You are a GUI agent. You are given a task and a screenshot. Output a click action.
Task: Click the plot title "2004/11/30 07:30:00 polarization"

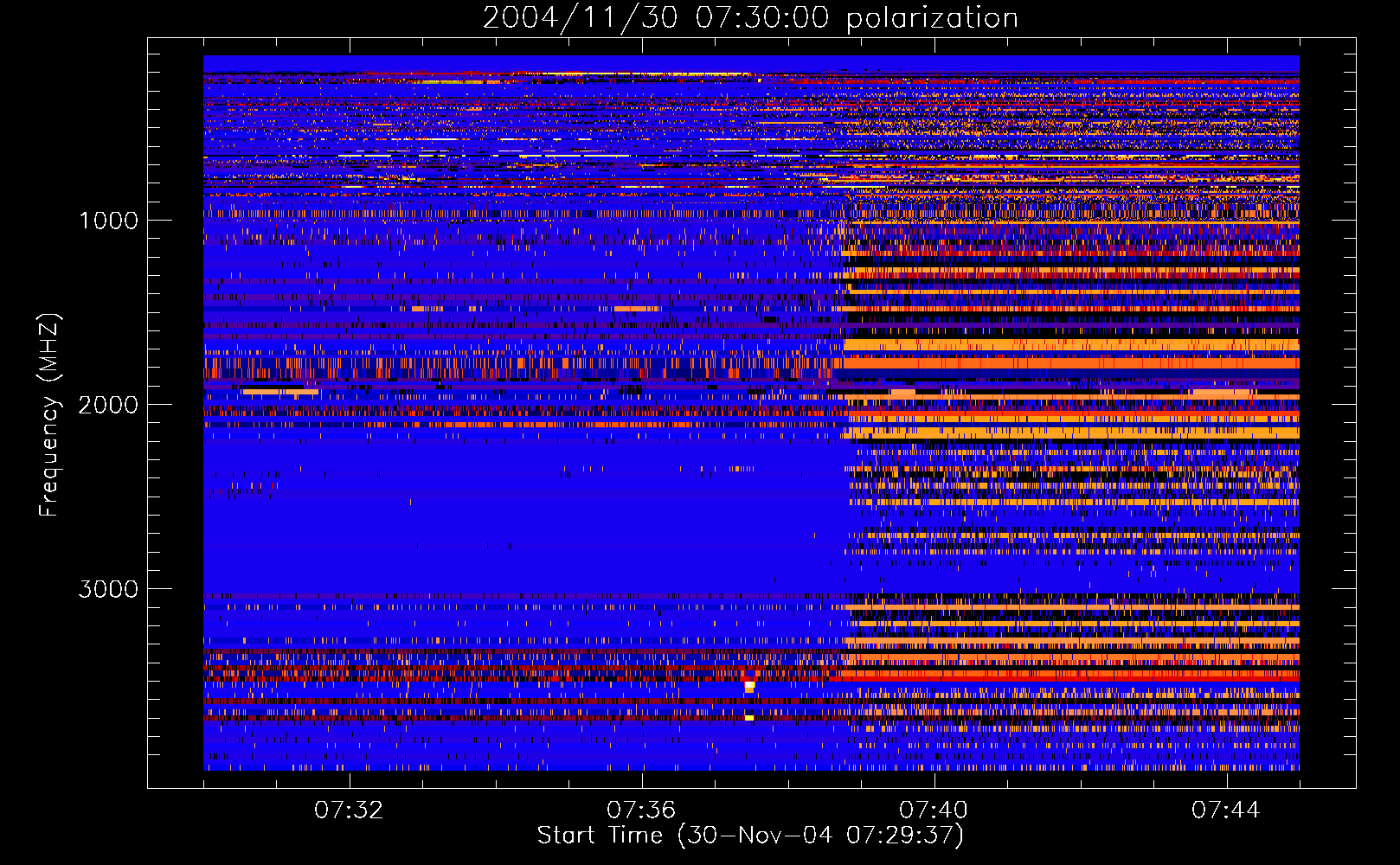click(750, 18)
